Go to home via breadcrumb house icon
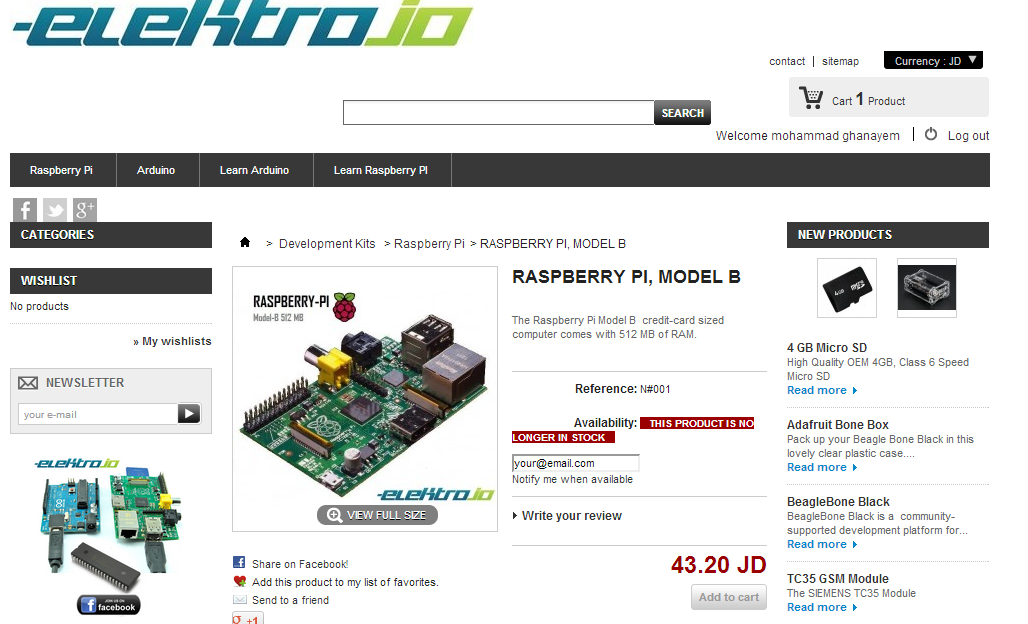This screenshot has width=1028, height=624. click(245, 243)
